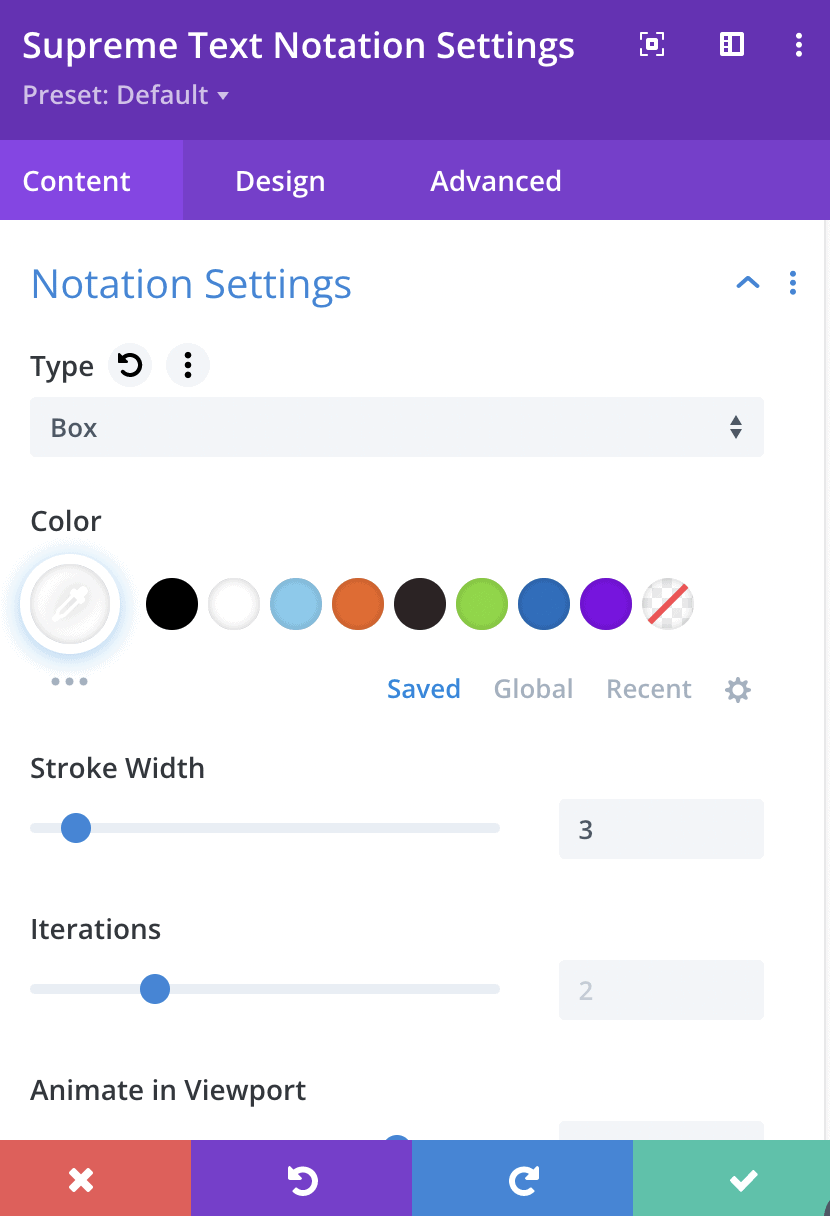830x1216 pixels.
Task: Click the expand-to-fullscreen modal icon
Action: pyautogui.click(x=652, y=44)
